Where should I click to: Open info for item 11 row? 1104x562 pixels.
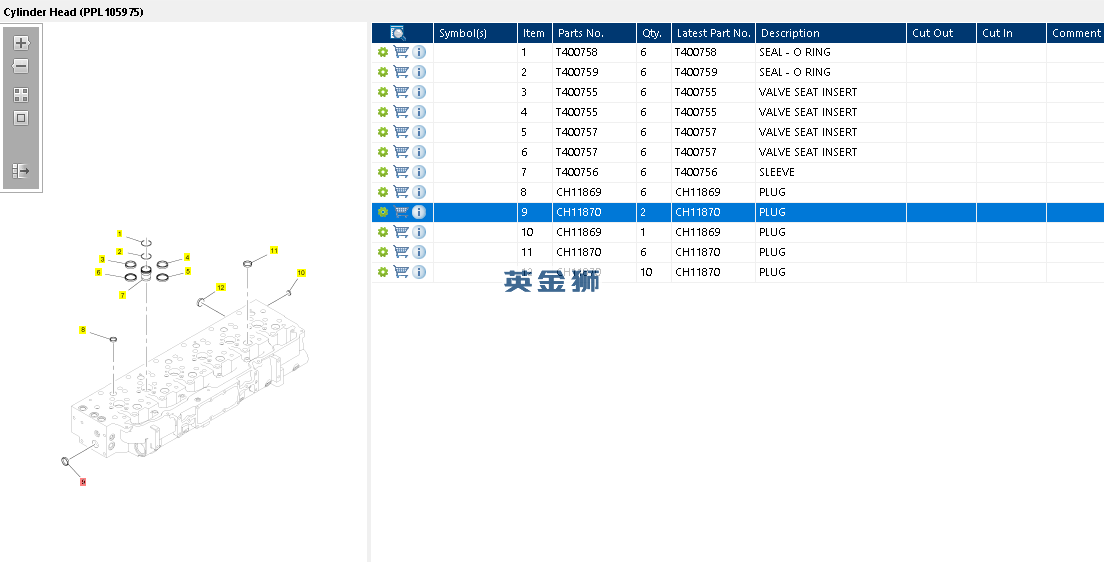pos(419,251)
